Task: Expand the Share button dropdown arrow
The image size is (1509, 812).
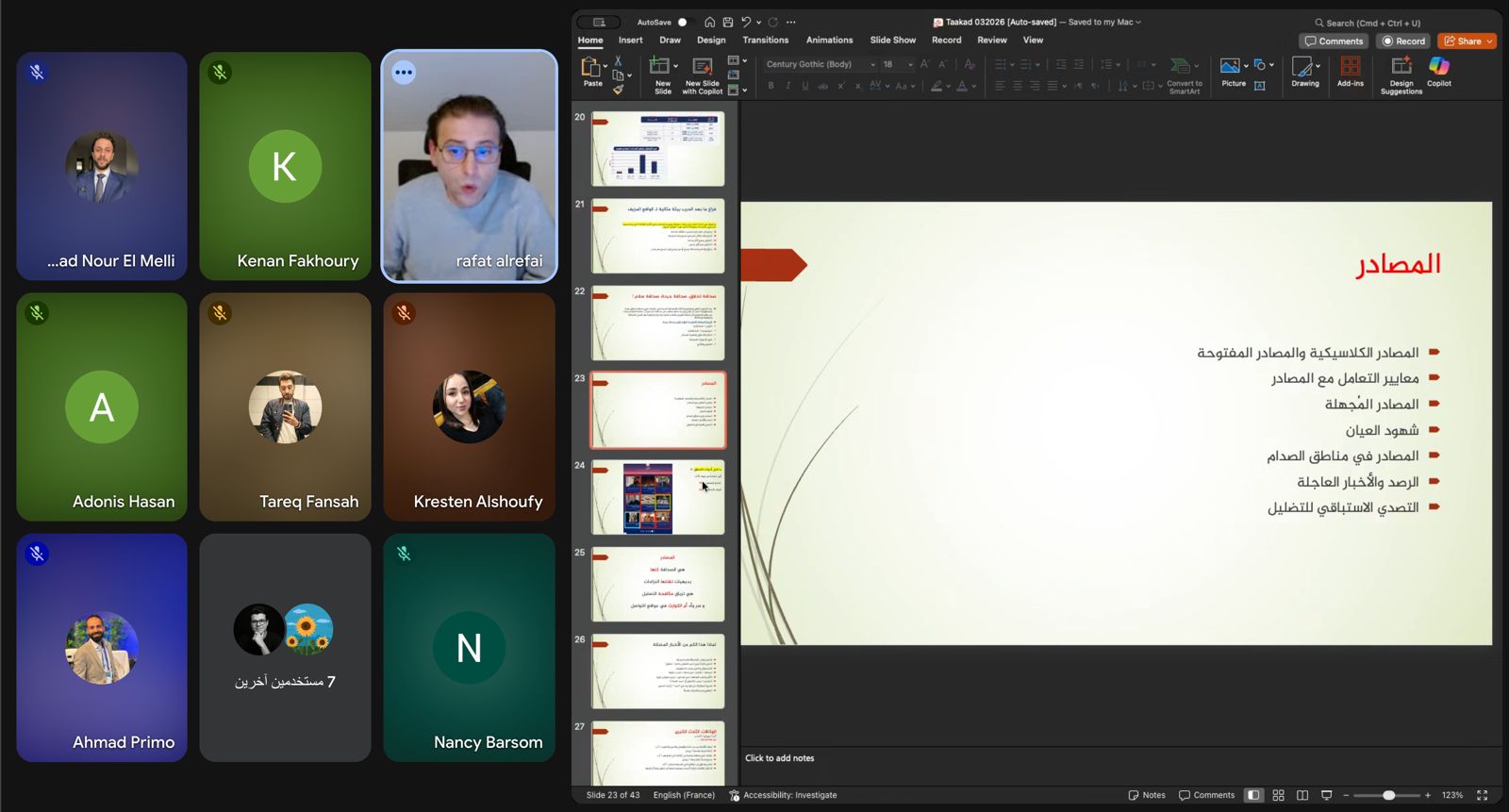Action: click(x=1489, y=41)
